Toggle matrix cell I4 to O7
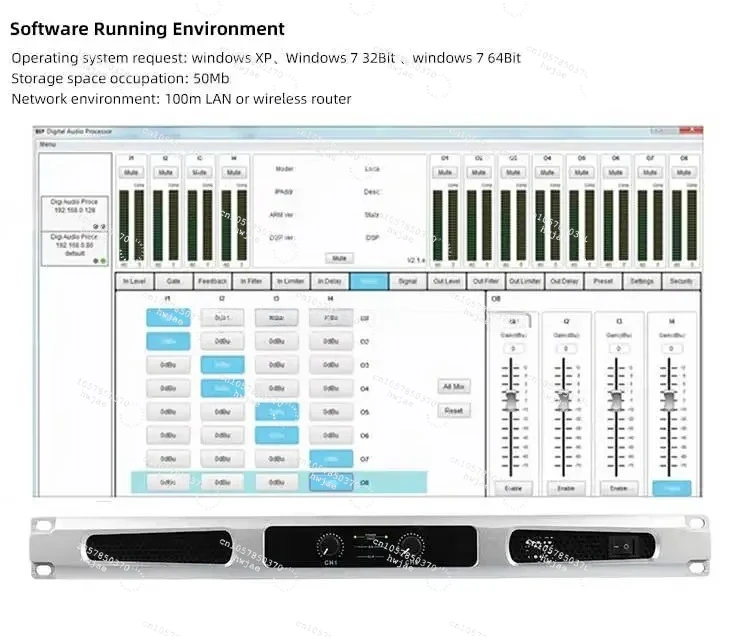 point(331,459)
